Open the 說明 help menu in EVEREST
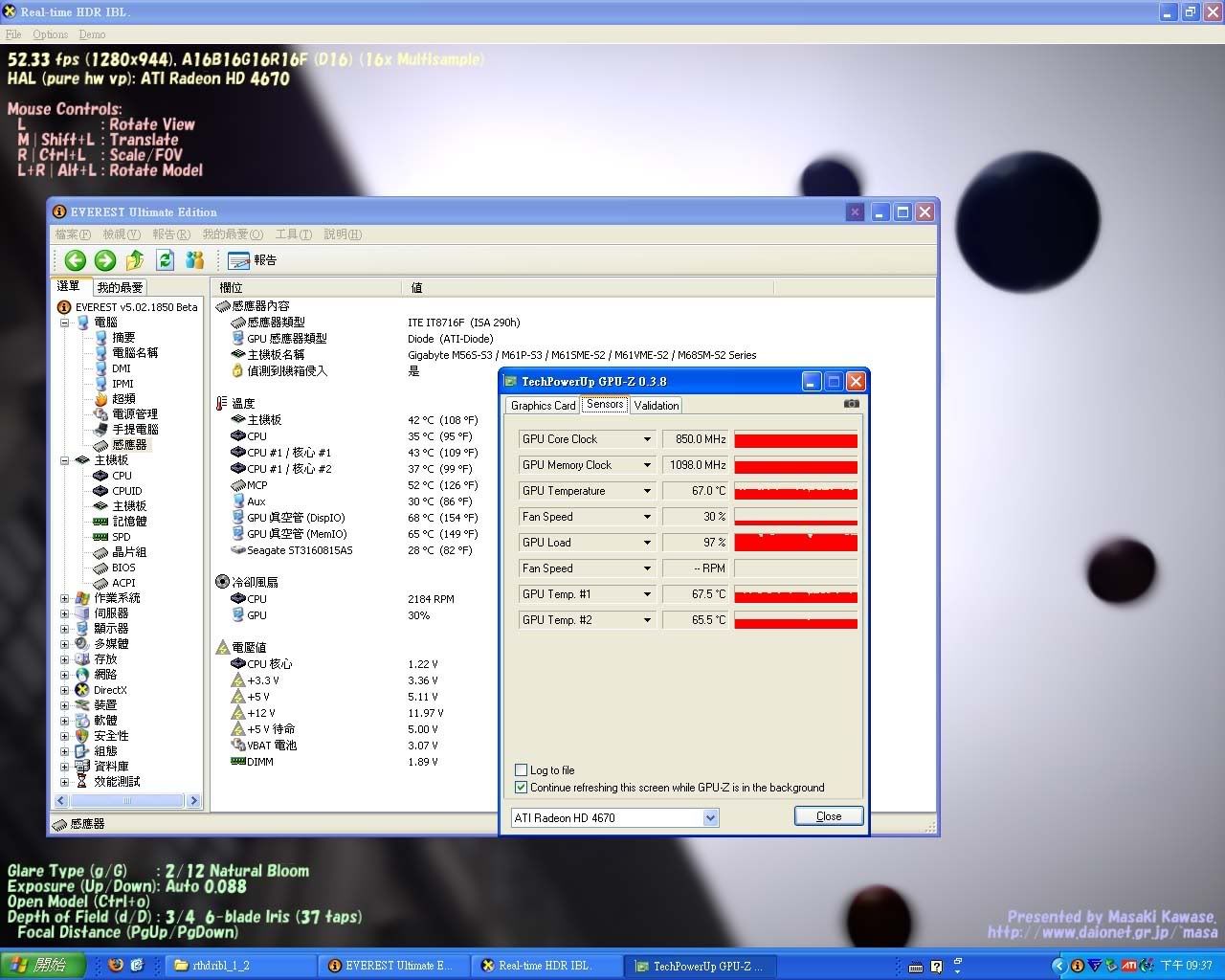This screenshot has height=980, width=1225. tap(343, 234)
